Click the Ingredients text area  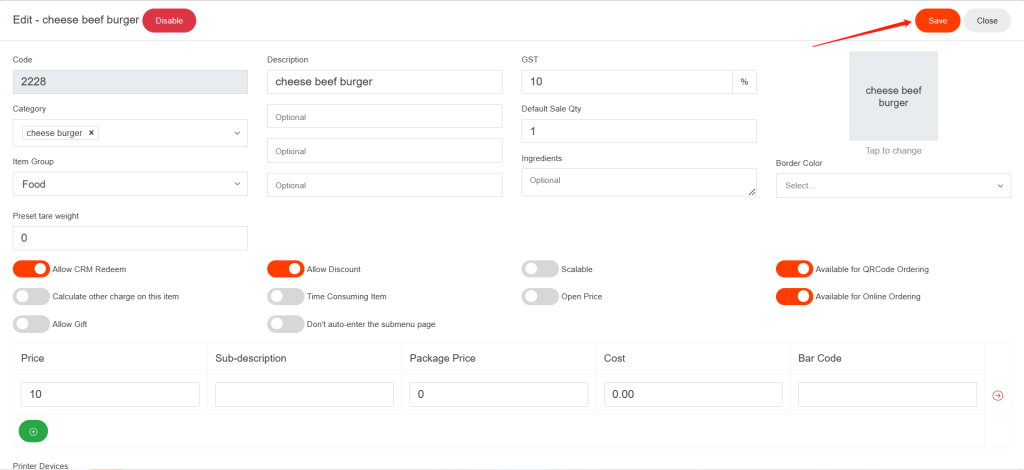(638, 182)
